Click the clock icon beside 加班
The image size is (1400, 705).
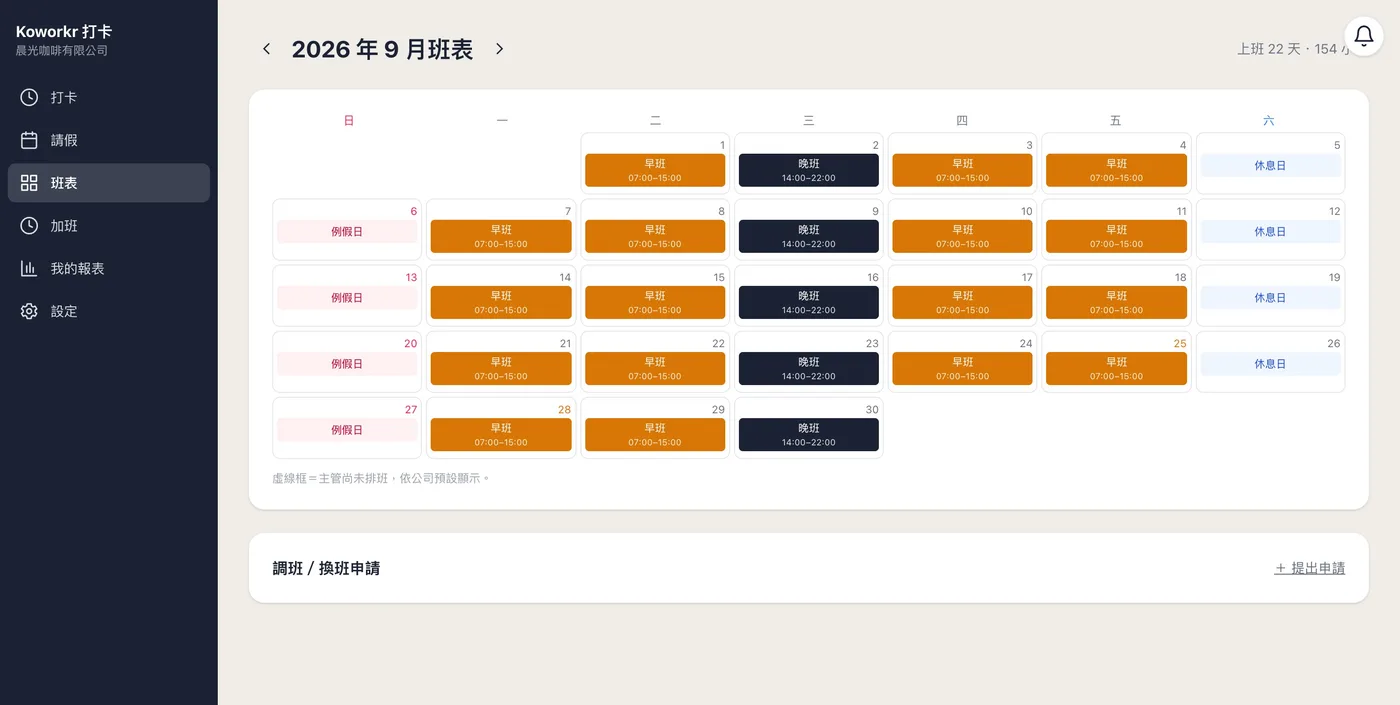click(x=29, y=226)
